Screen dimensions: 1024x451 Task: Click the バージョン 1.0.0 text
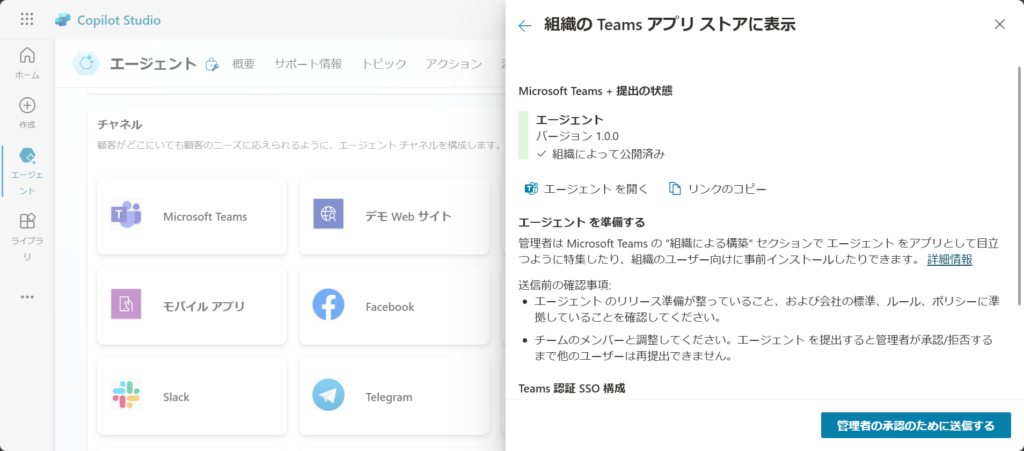point(577,136)
